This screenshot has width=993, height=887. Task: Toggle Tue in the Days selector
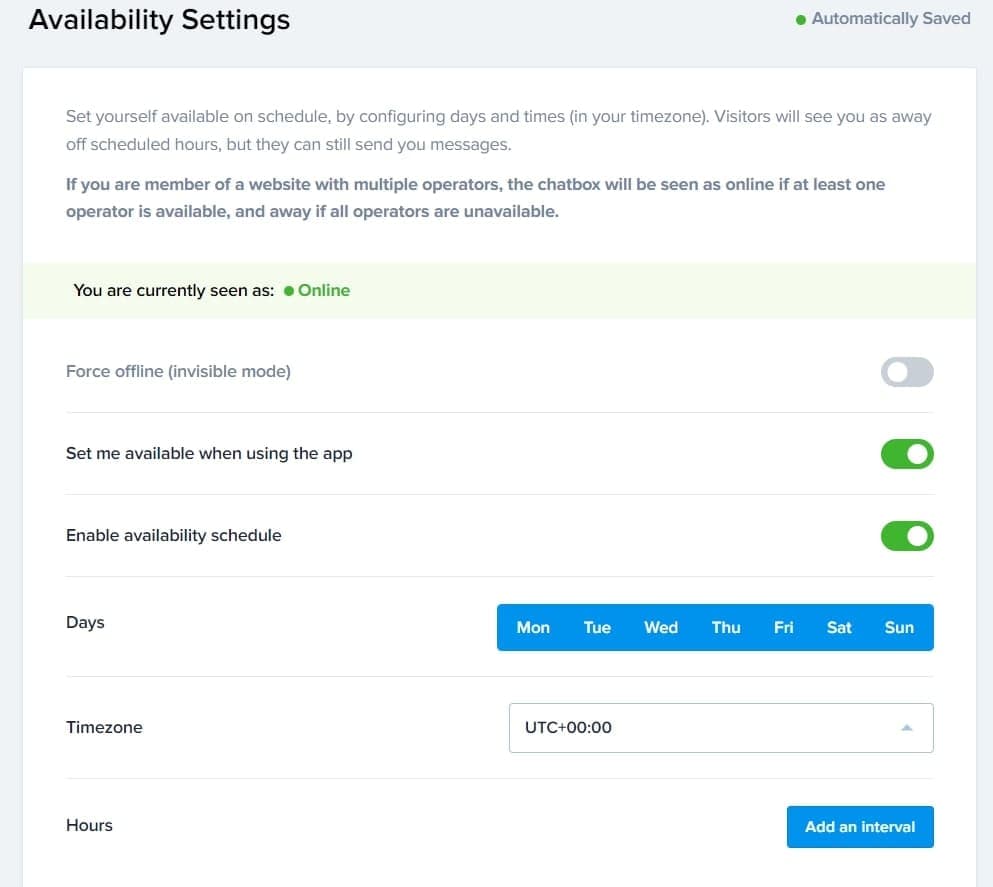click(x=597, y=628)
